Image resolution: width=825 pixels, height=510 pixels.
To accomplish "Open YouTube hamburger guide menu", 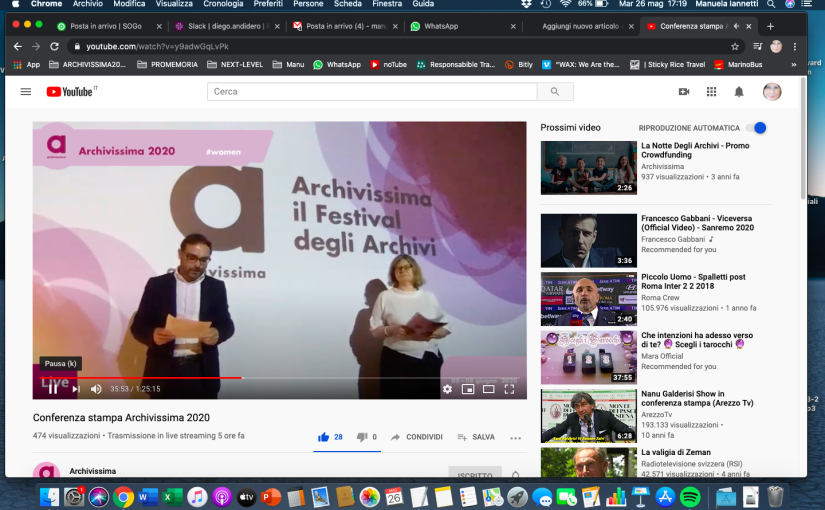I will click(x=26, y=92).
